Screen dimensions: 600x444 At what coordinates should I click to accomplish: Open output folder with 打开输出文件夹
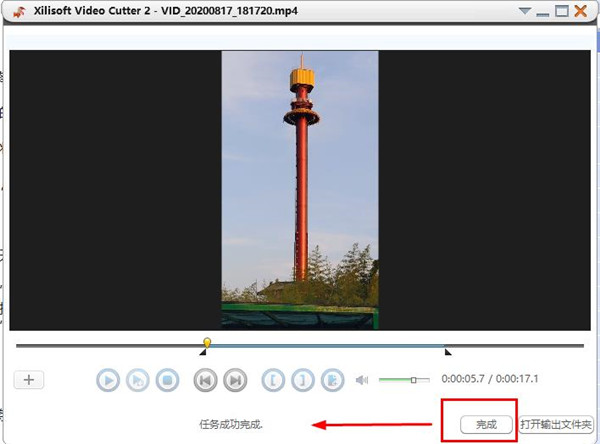coord(556,424)
